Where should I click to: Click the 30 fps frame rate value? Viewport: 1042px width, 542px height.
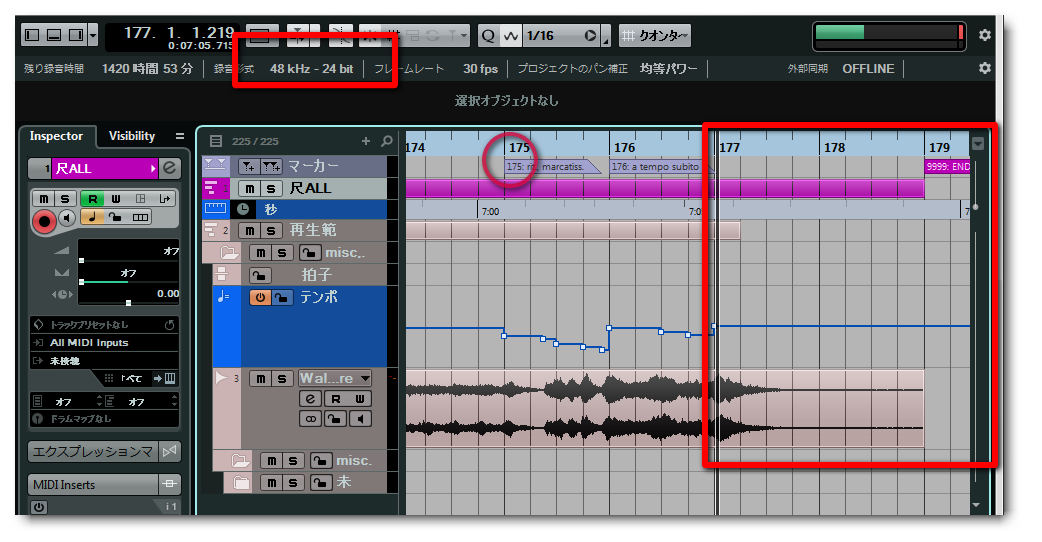pyautogui.click(x=480, y=69)
